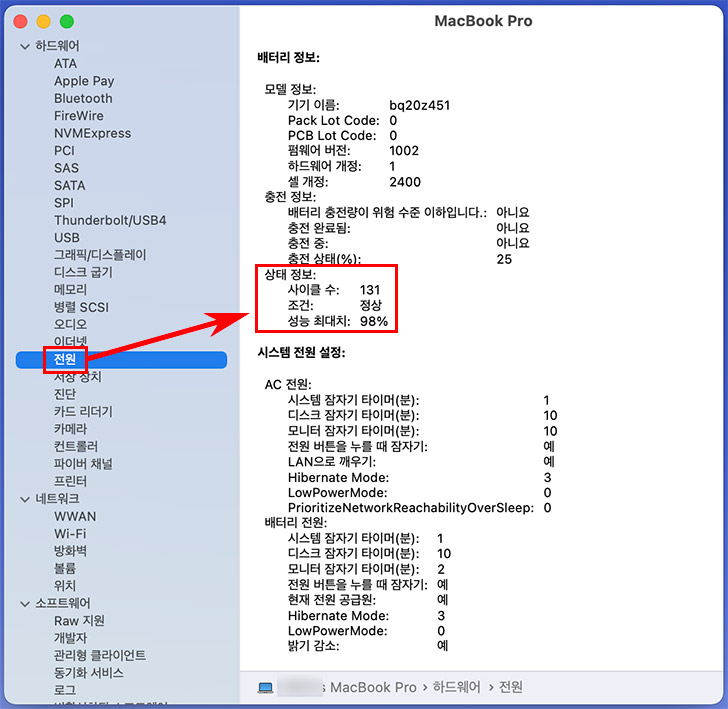Click the MacBook Pro window title

tap(483, 21)
